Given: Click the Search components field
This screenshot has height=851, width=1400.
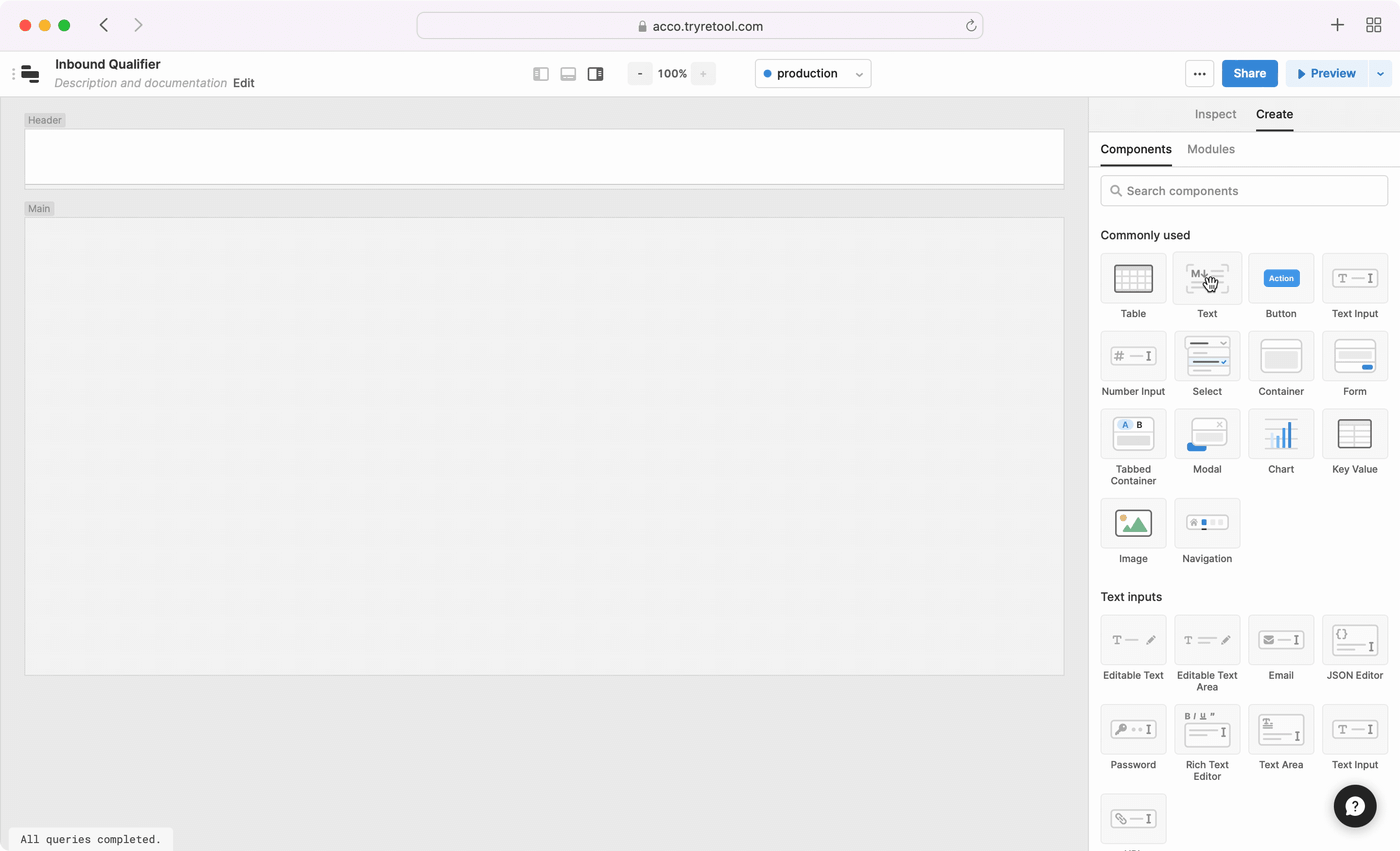Looking at the screenshot, I should [x=1244, y=191].
